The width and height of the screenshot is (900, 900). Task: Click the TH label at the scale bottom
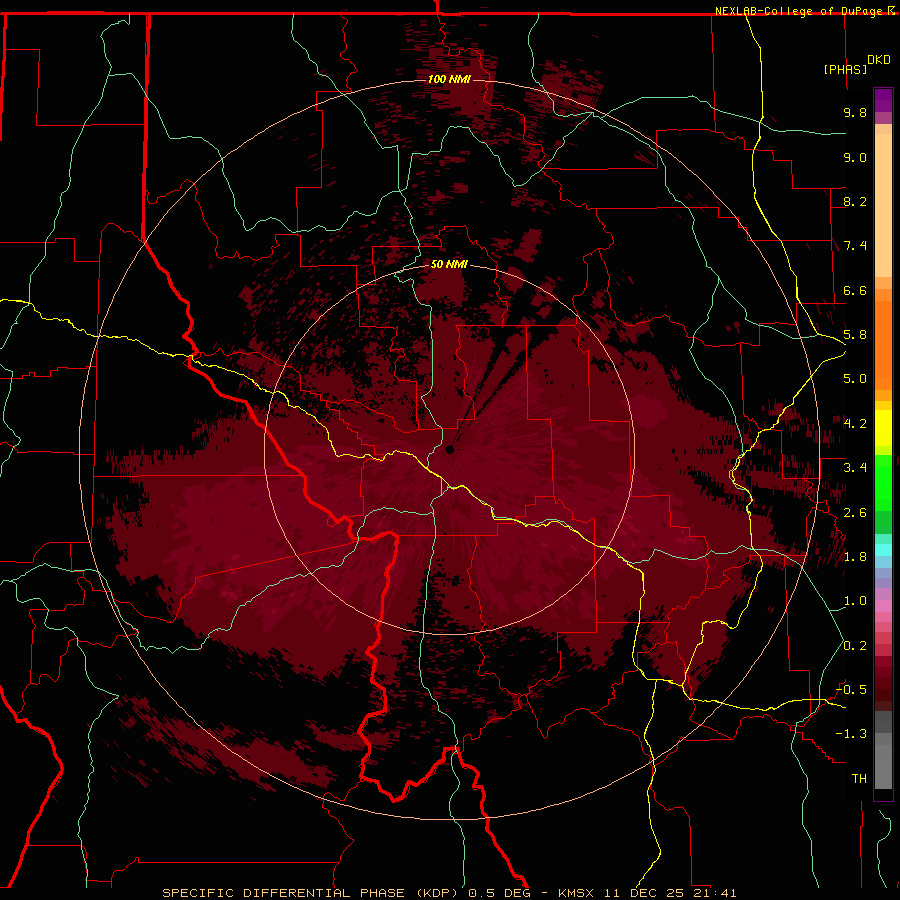pyautogui.click(x=859, y=779)
